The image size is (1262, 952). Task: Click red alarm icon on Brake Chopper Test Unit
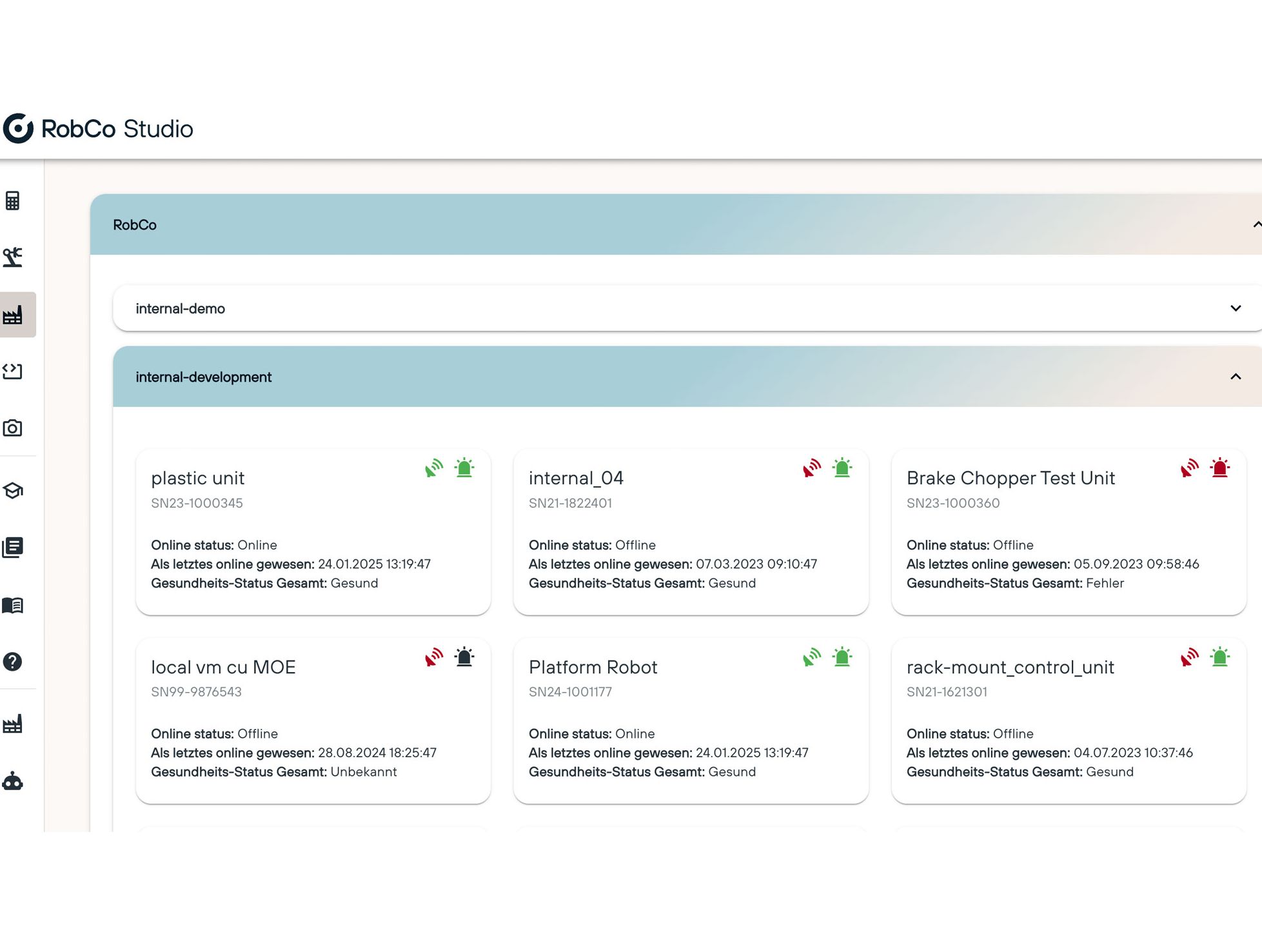tap(1220, 468)
